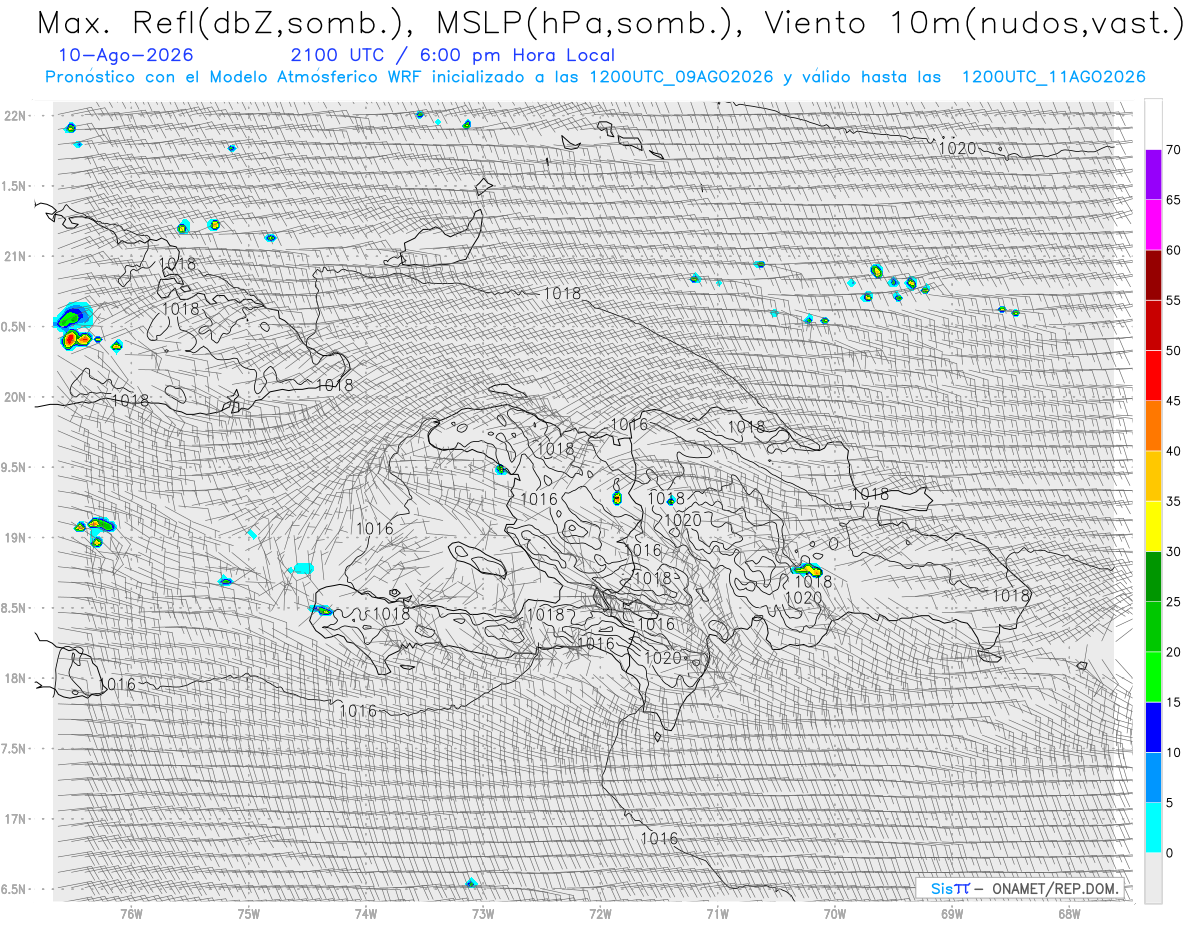Click the '60' color bar value label
This screenshot has height=927, width=1200.
pos(1173,250)
